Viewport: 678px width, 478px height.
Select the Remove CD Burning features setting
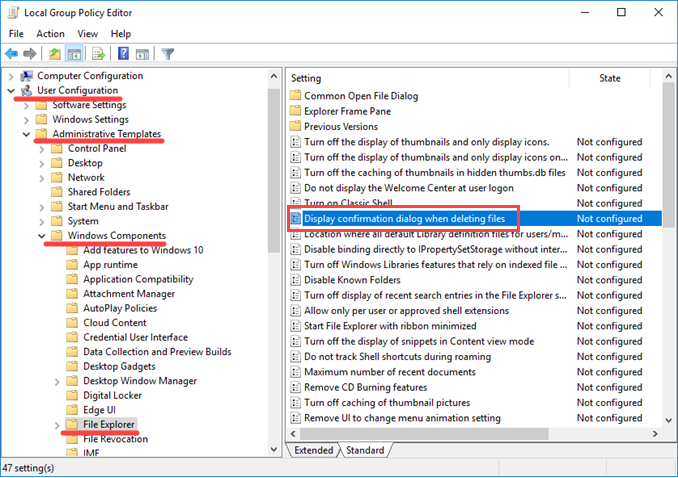tap(365, 387)
